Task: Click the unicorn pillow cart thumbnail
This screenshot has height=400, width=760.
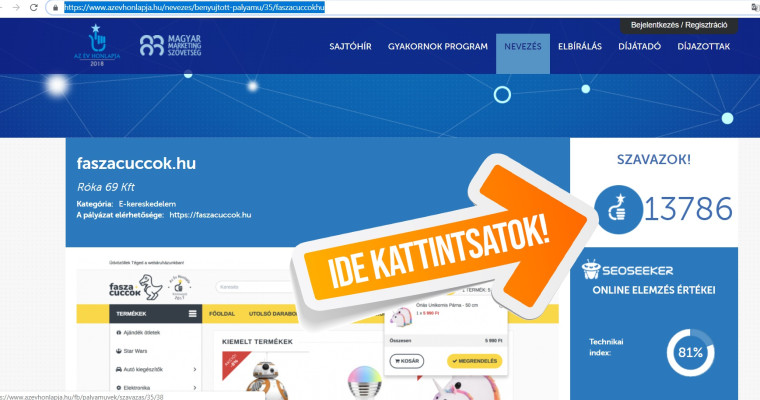Action: point(401,316)
